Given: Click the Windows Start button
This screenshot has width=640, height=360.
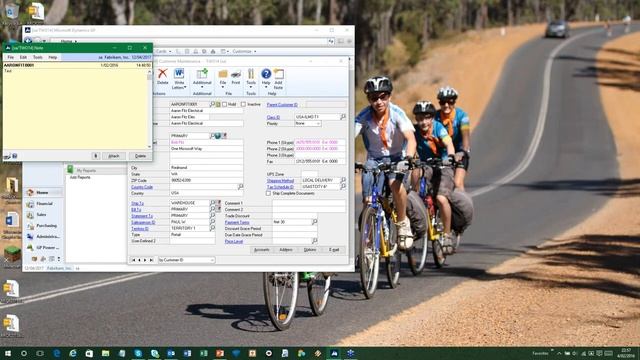Looking at the screenshot, I should 8,353.
